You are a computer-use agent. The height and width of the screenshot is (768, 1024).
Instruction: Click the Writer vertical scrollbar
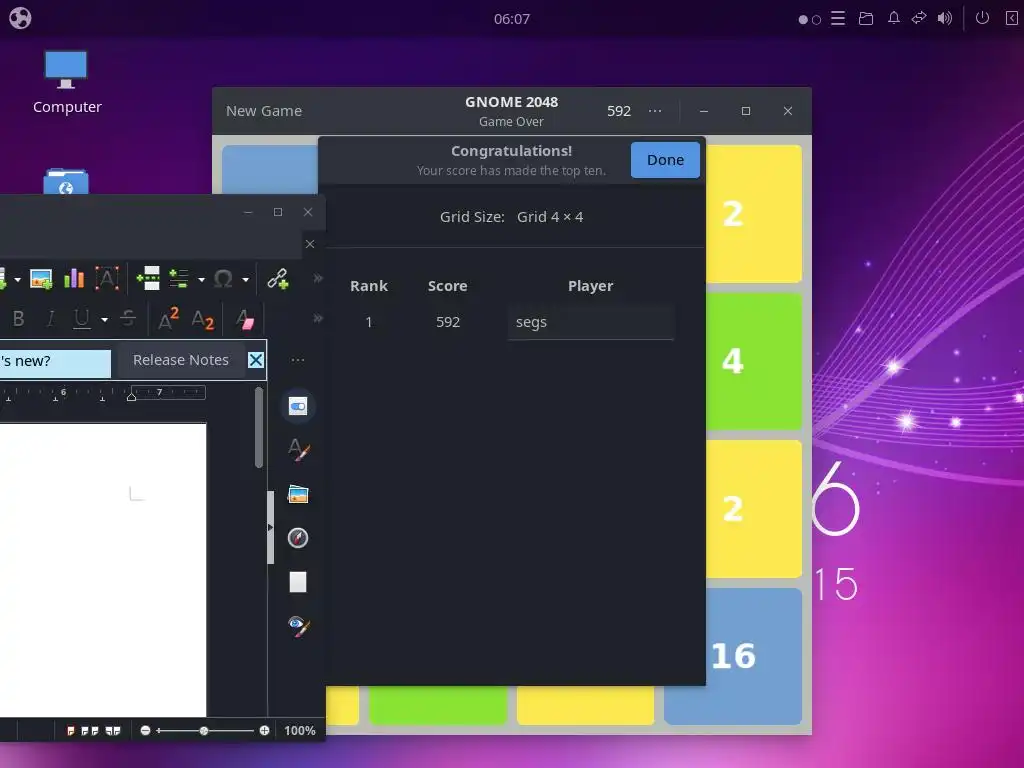pyautogui.click(x=259, y=428)
